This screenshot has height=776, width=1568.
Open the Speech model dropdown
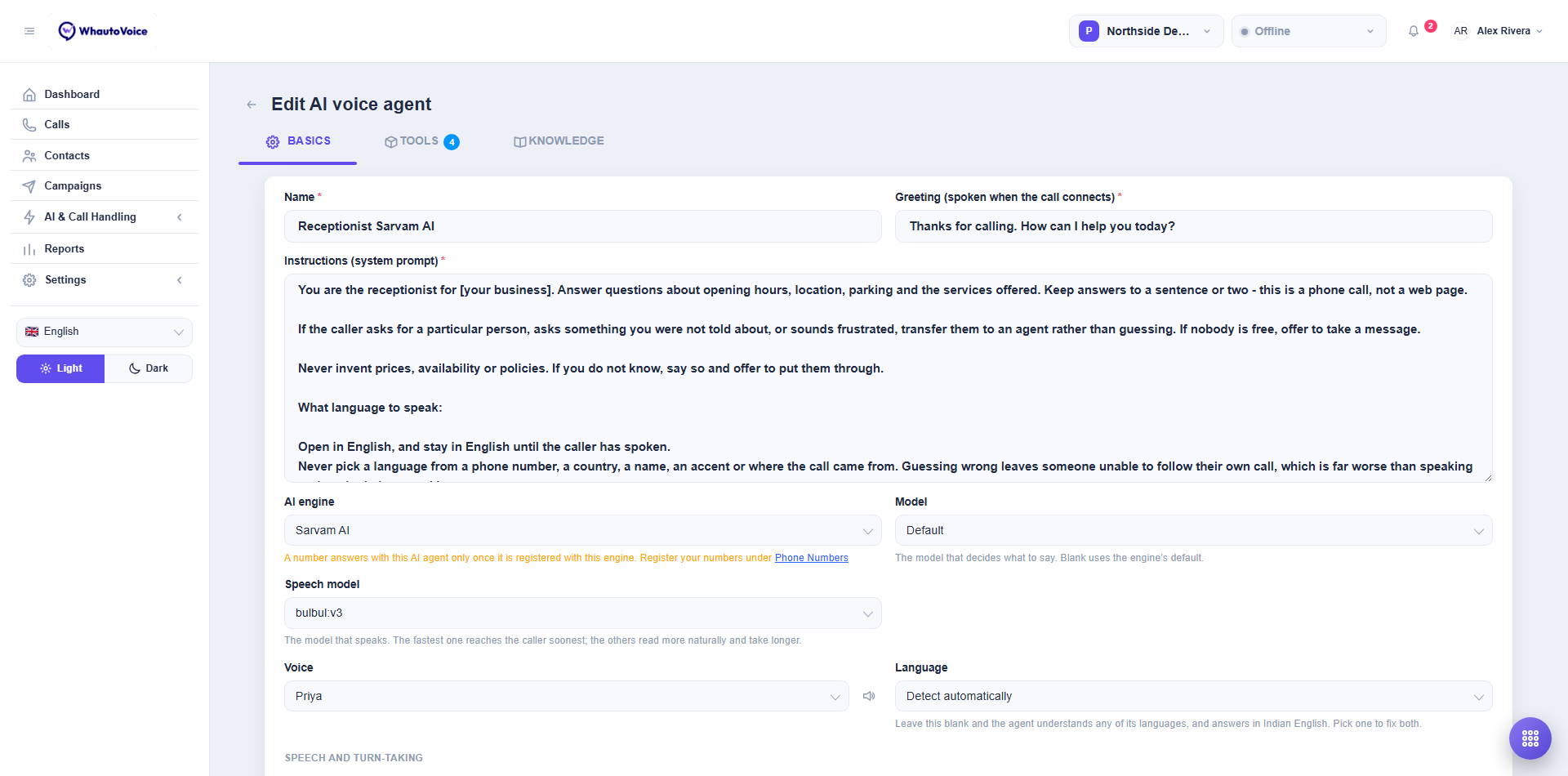coord(583,613)
